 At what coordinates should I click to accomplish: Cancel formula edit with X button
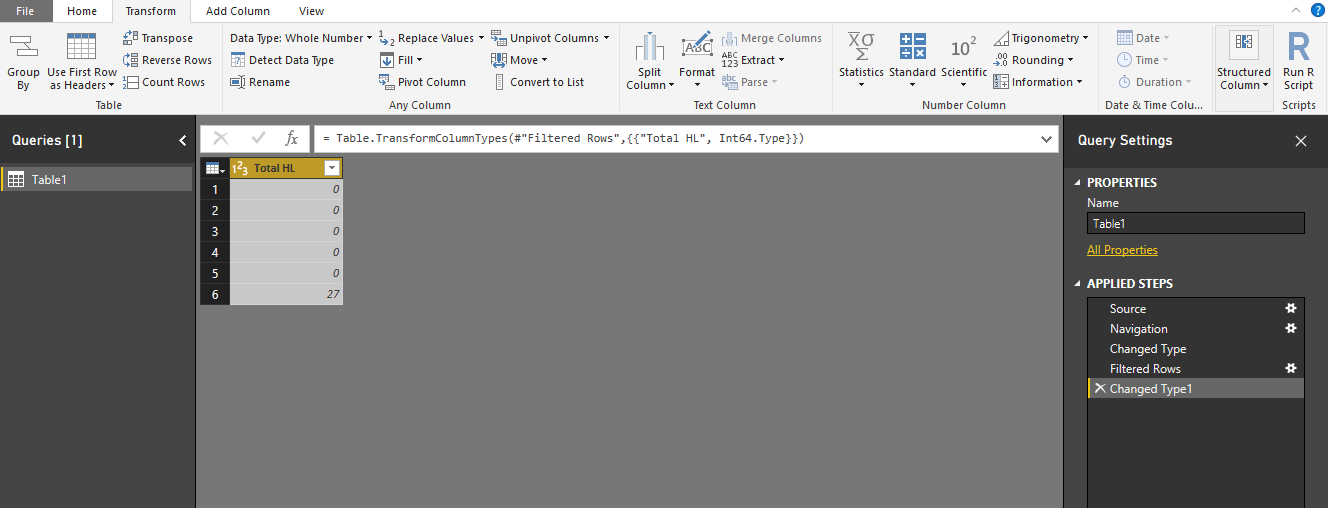tap(221, 138)
